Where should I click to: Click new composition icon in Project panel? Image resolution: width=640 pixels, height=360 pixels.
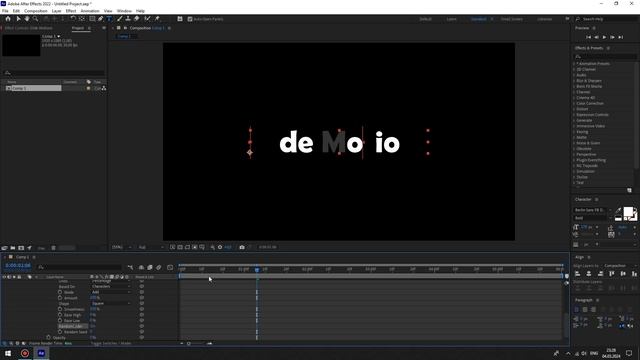click(x=21, y=248)
